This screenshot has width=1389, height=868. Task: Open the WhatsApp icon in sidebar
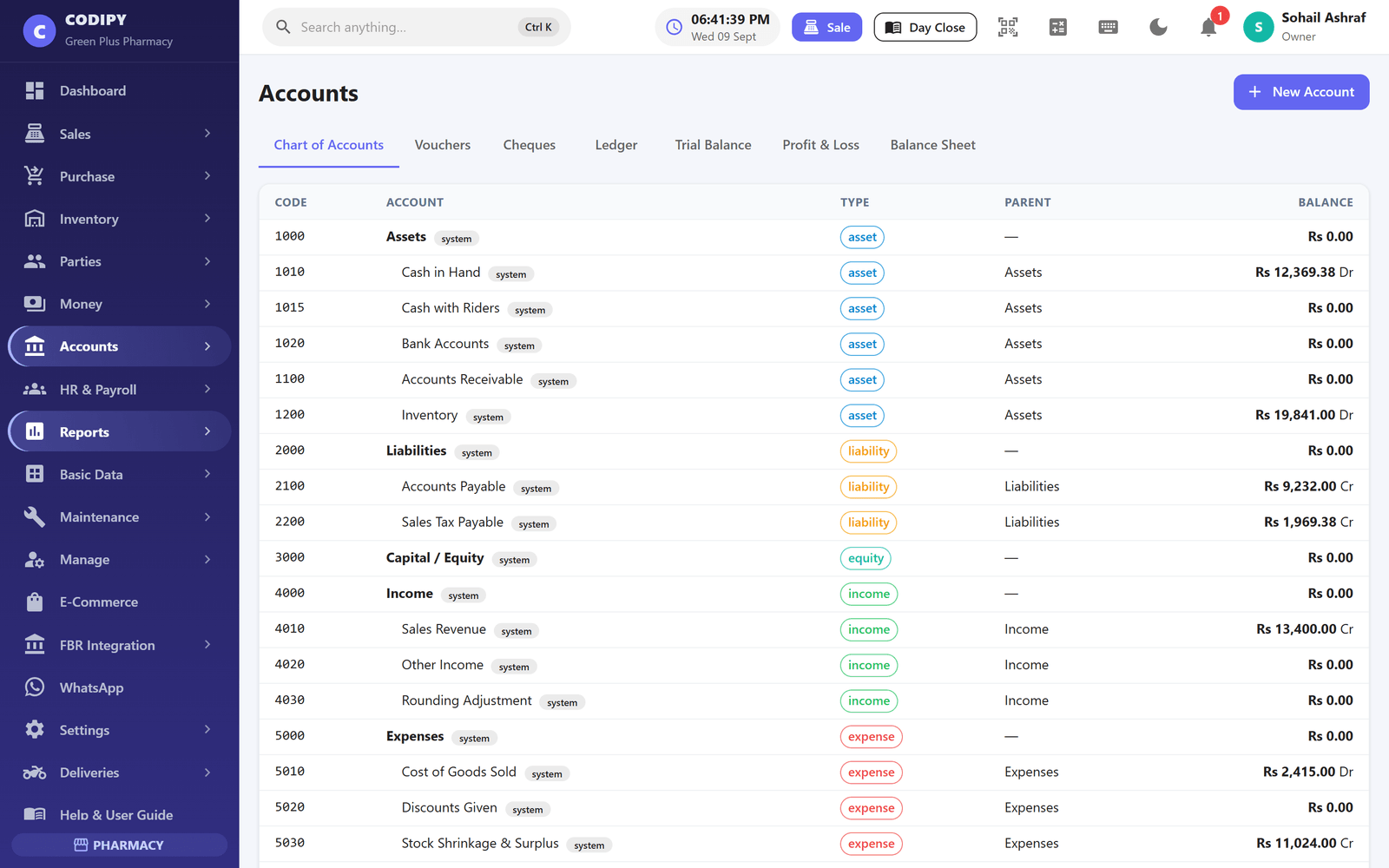[x=35, y=687]
